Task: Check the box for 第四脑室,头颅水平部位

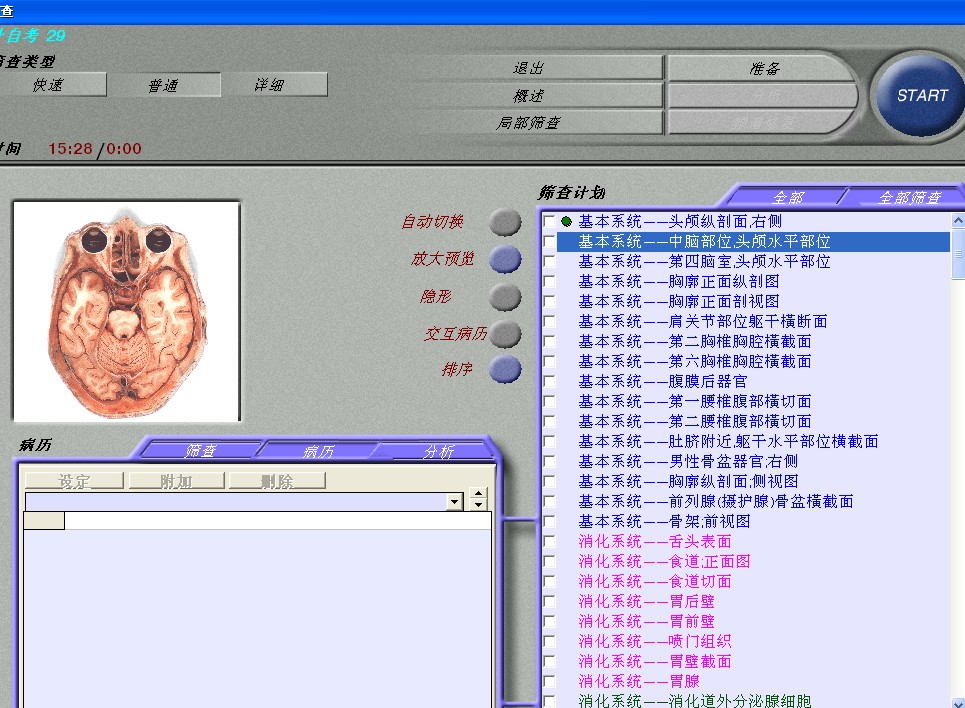Action: click(x=549, y=262)
